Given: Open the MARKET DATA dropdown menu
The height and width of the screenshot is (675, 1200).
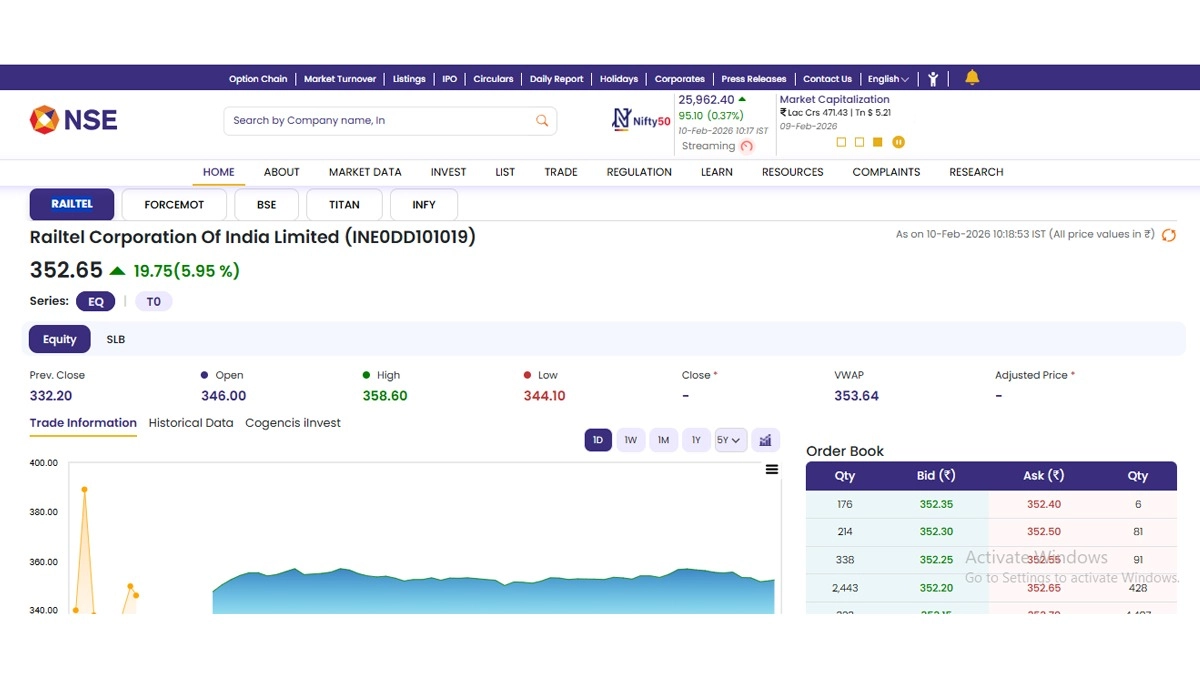Looking at the screenshot, I should [365, 172].
